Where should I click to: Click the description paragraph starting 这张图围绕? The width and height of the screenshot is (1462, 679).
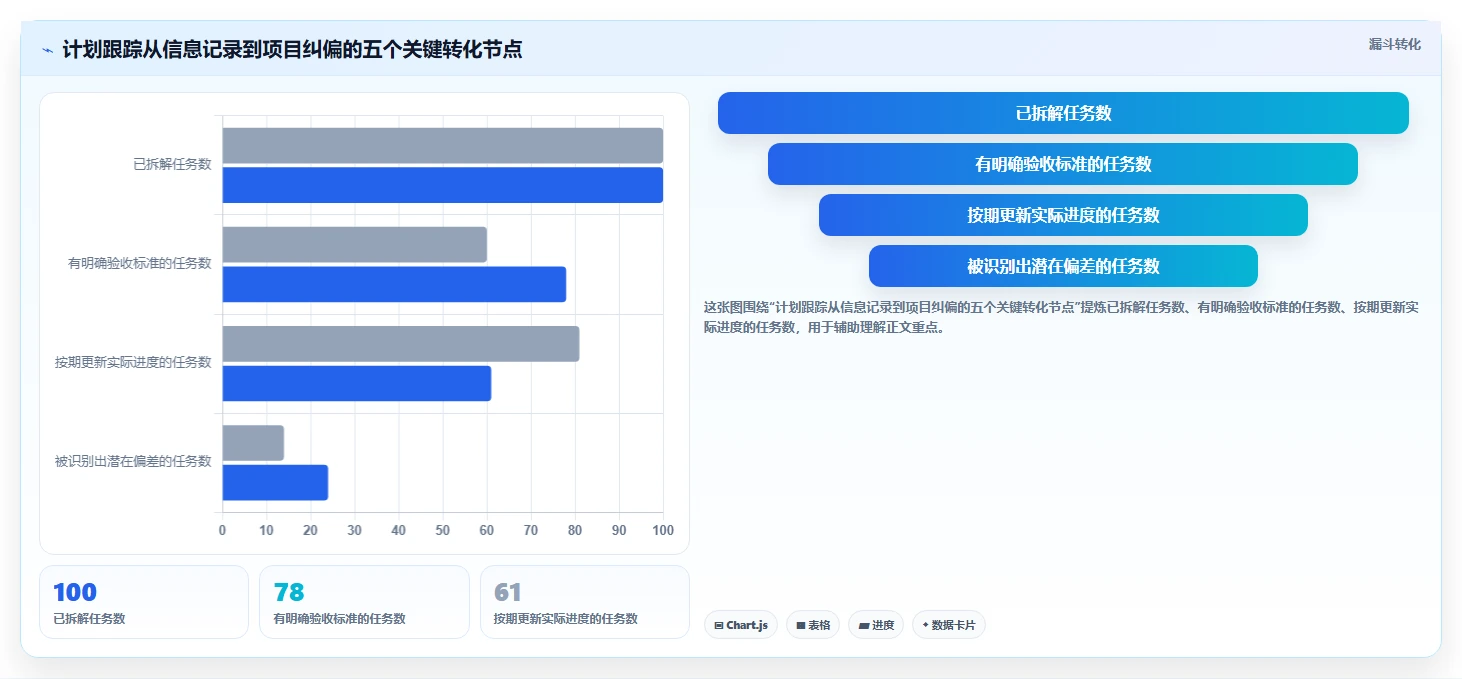[x=1062, y=317]
